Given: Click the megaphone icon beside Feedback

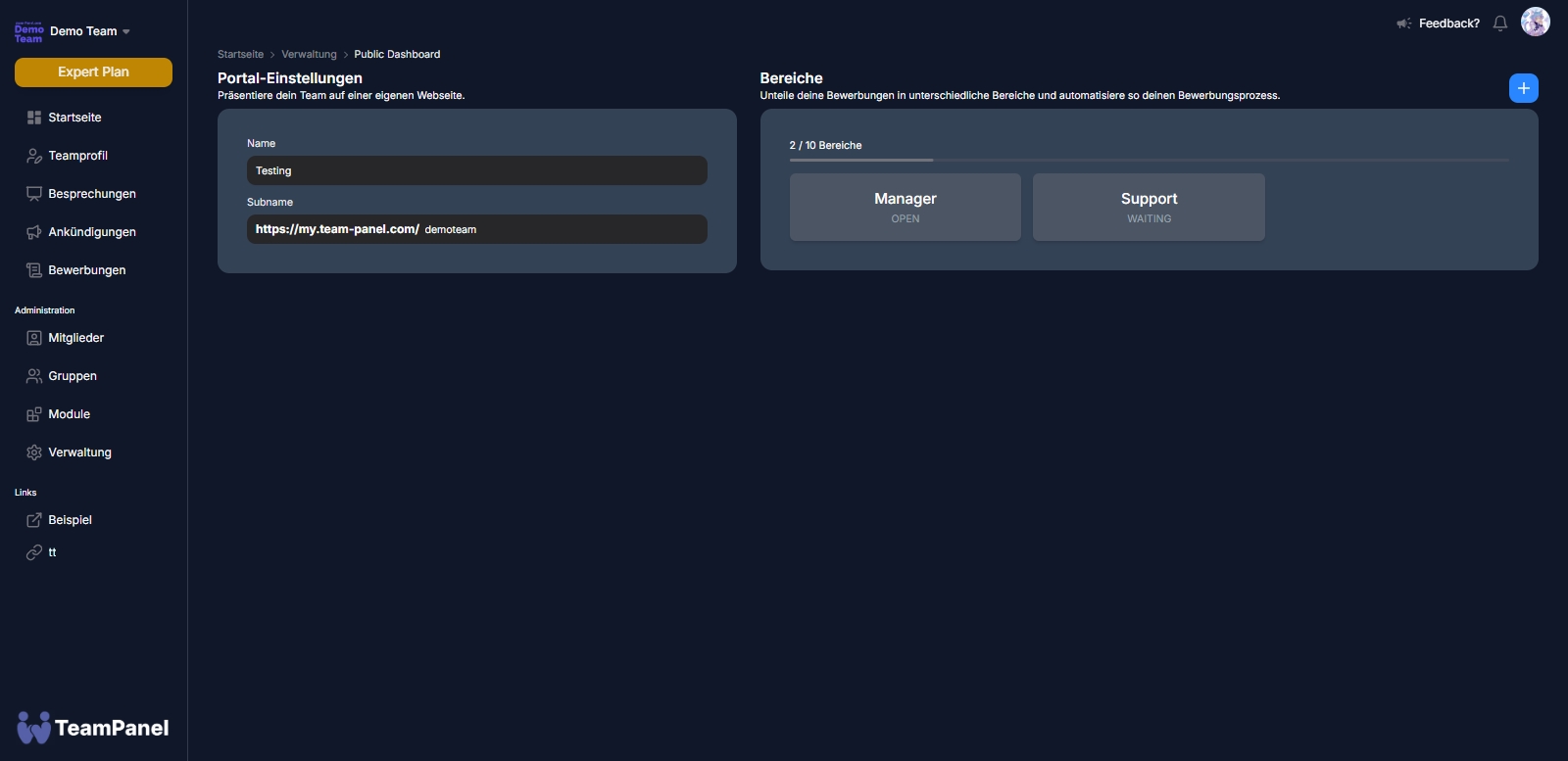Looking at the screenshot, I should point(1403,24).
